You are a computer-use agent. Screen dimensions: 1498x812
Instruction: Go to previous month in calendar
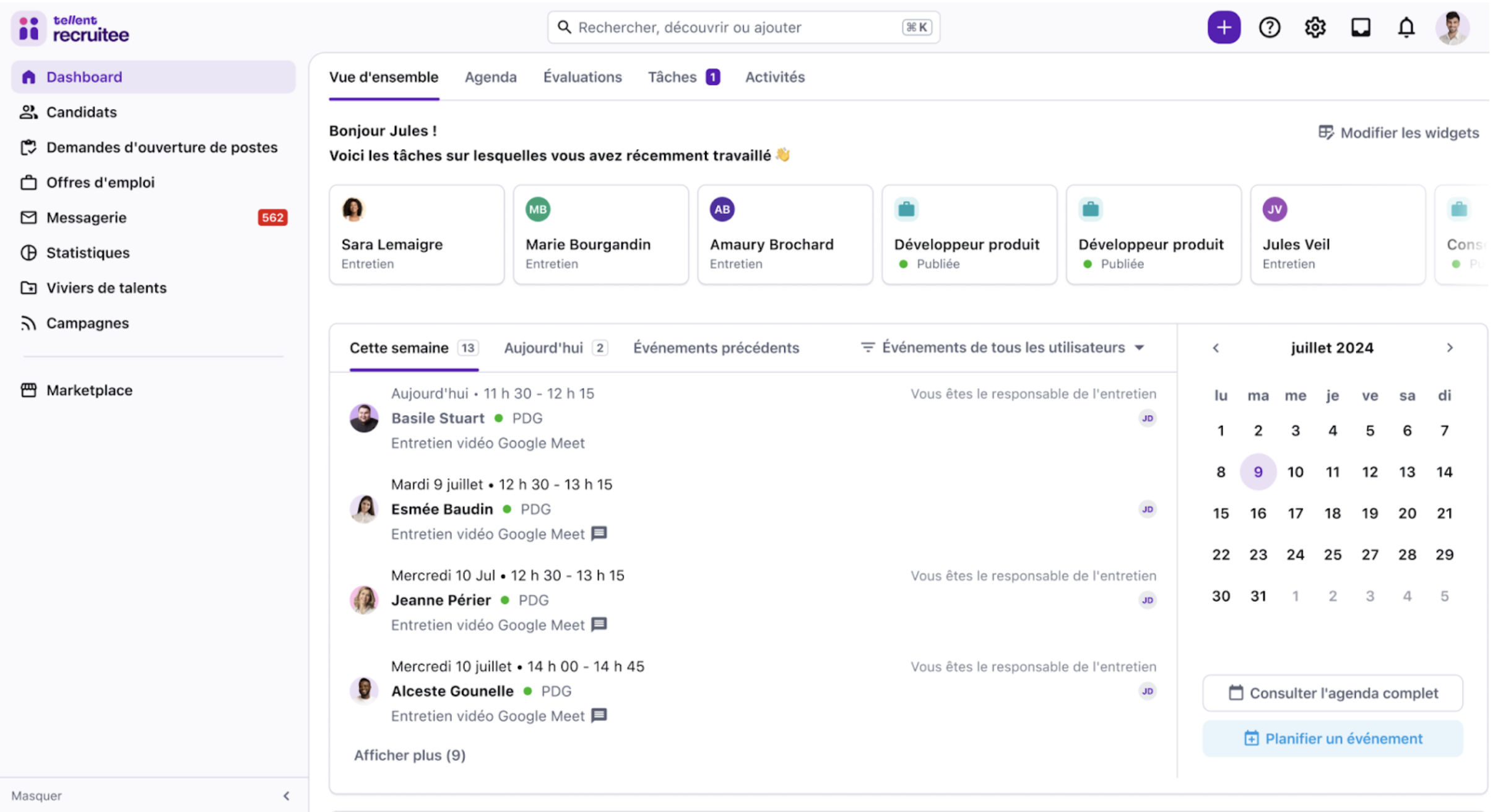(1216, 348)
